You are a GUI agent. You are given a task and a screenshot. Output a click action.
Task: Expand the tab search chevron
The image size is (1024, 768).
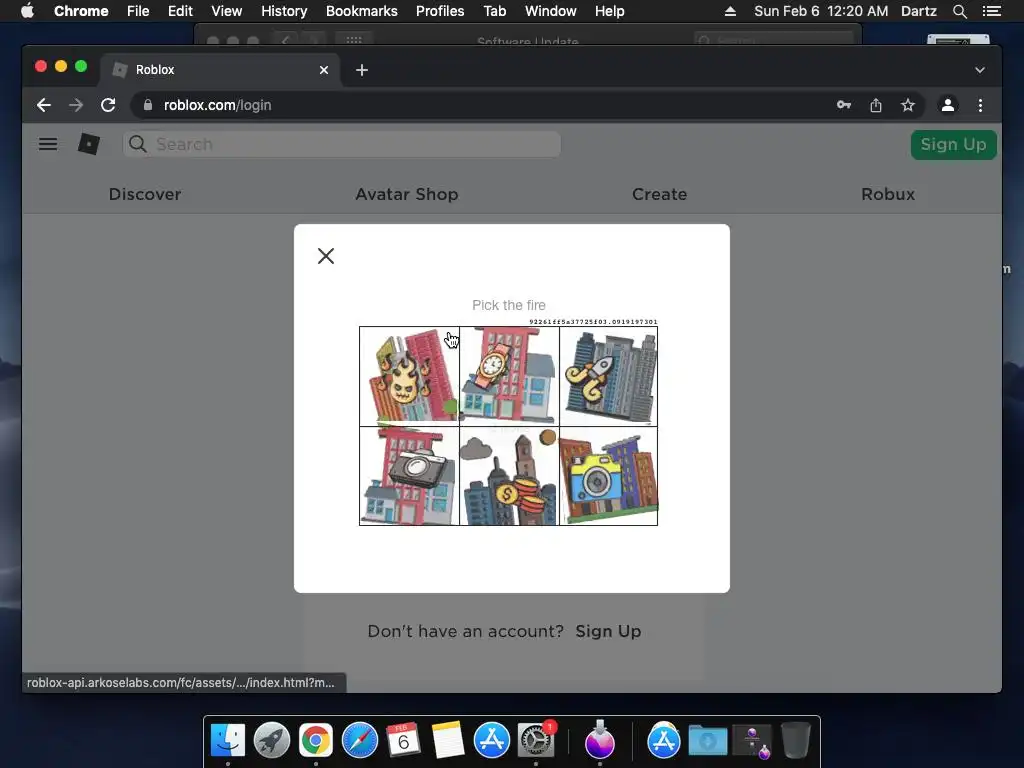(980, 70)
